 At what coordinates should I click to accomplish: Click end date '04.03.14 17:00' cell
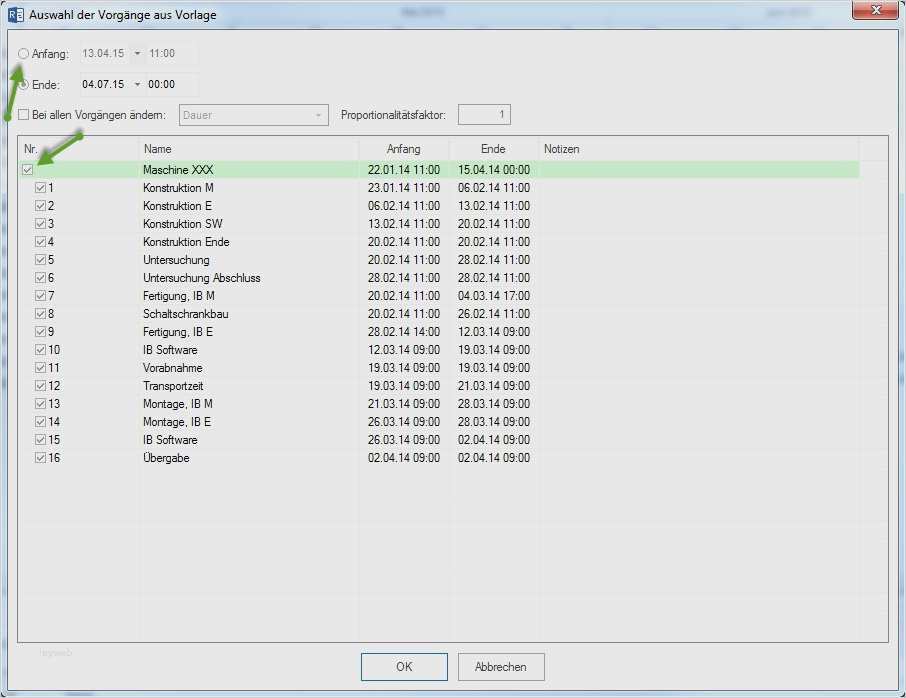click(494, 296)
